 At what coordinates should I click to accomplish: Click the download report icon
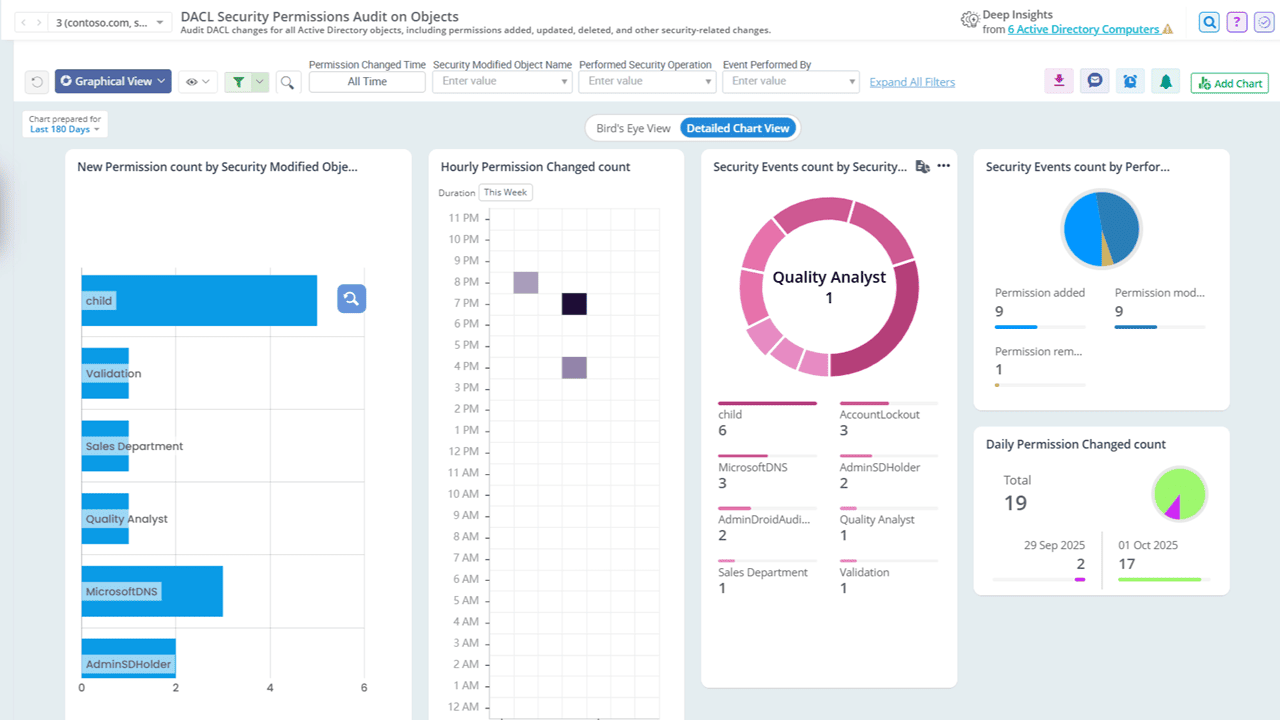1059,82
